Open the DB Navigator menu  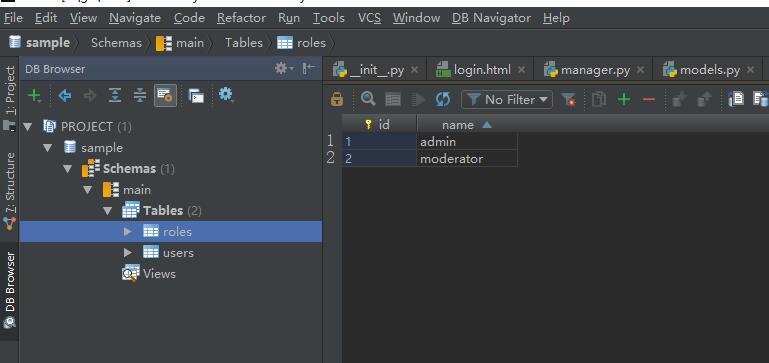click(491, 18)
